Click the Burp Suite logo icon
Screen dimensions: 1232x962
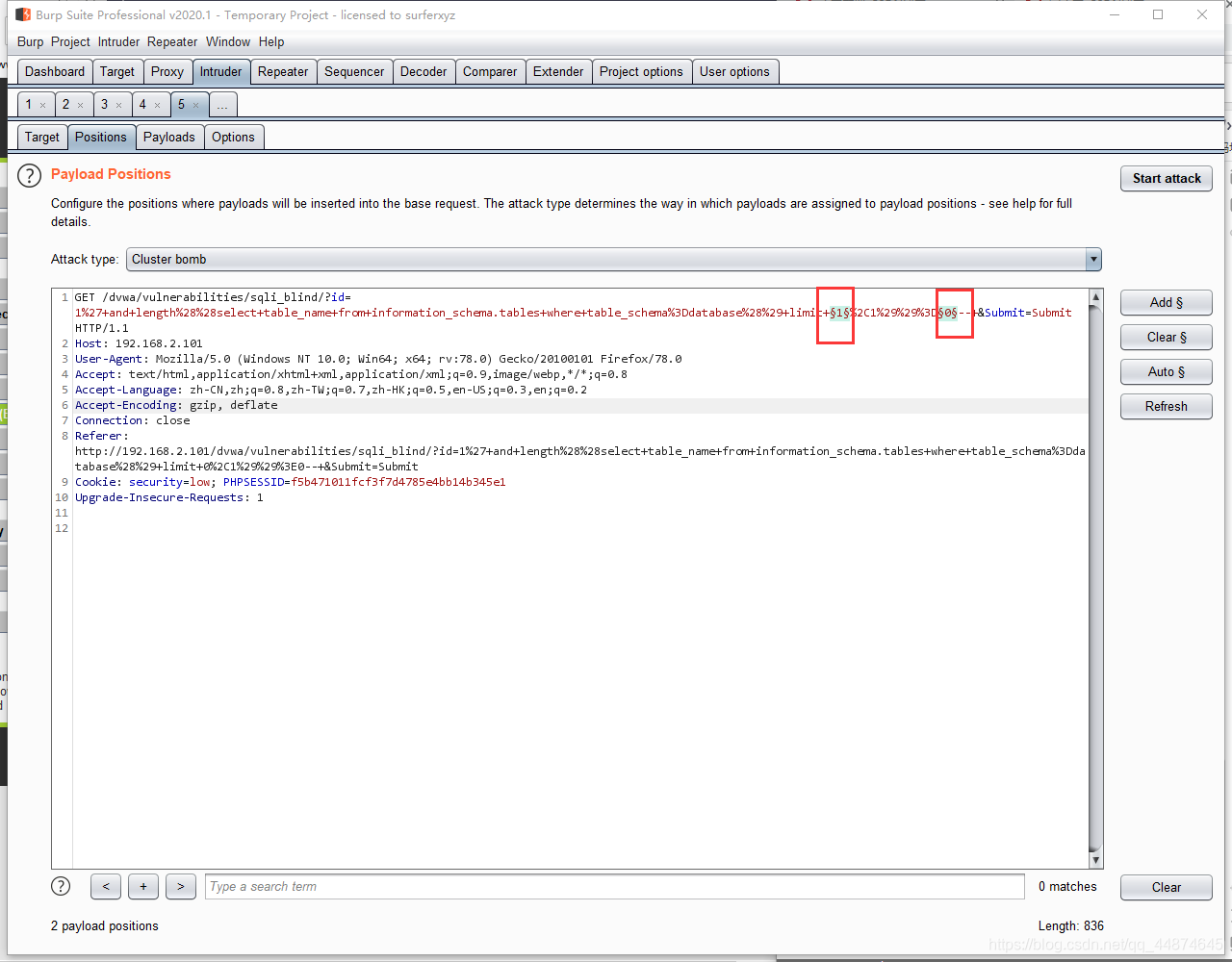tap(23, 14)
